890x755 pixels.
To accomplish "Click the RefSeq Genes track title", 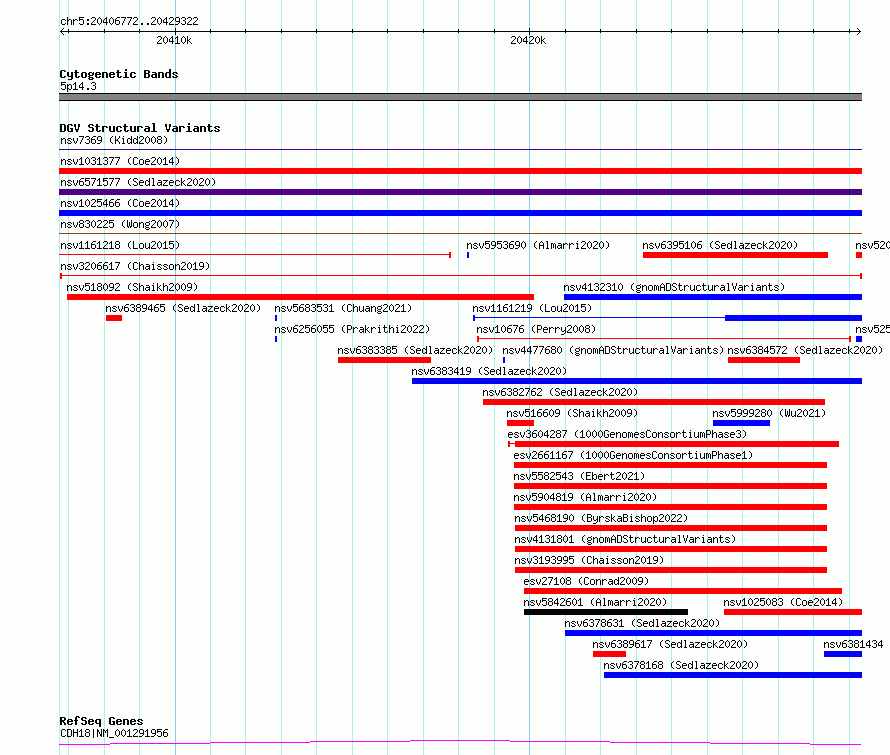I will coord(101,721).
